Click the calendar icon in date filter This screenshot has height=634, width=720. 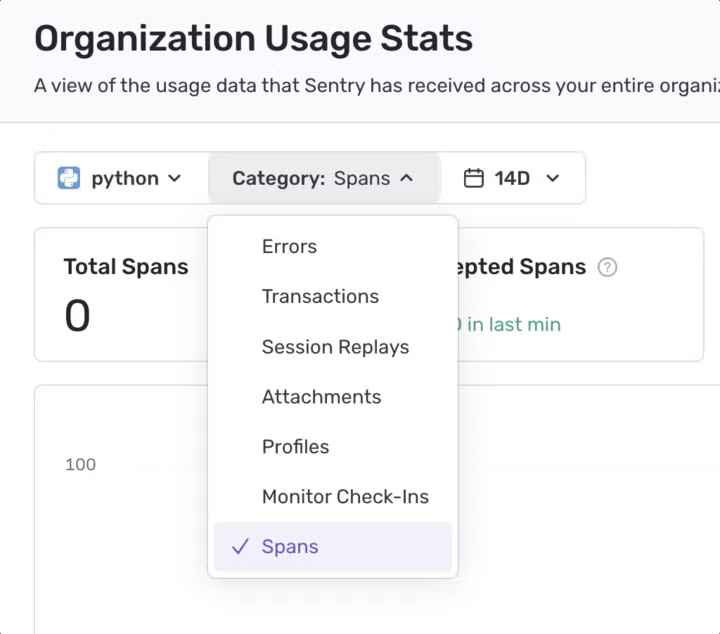coord(474,178)
